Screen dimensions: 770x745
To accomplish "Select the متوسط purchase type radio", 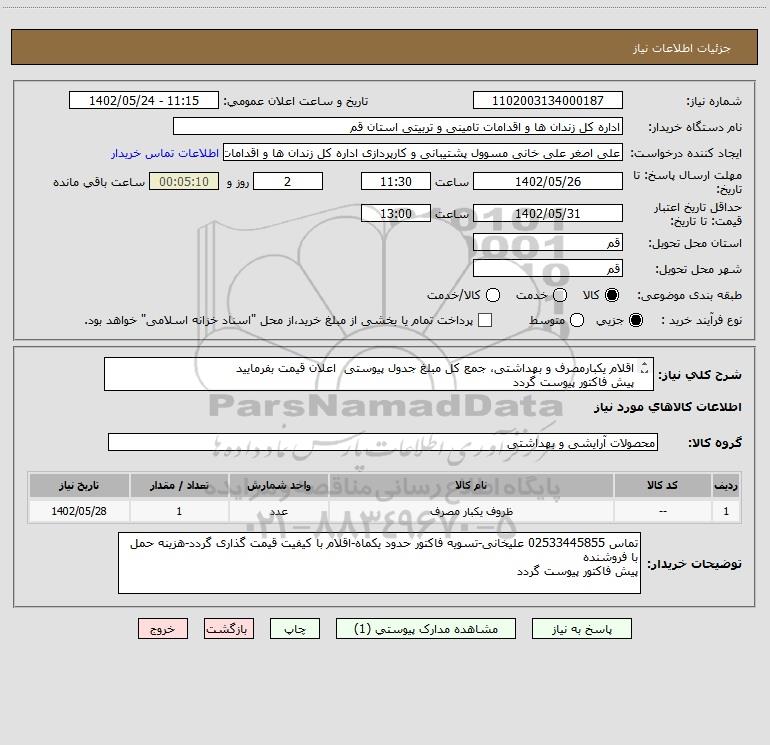I will point(577,320).
